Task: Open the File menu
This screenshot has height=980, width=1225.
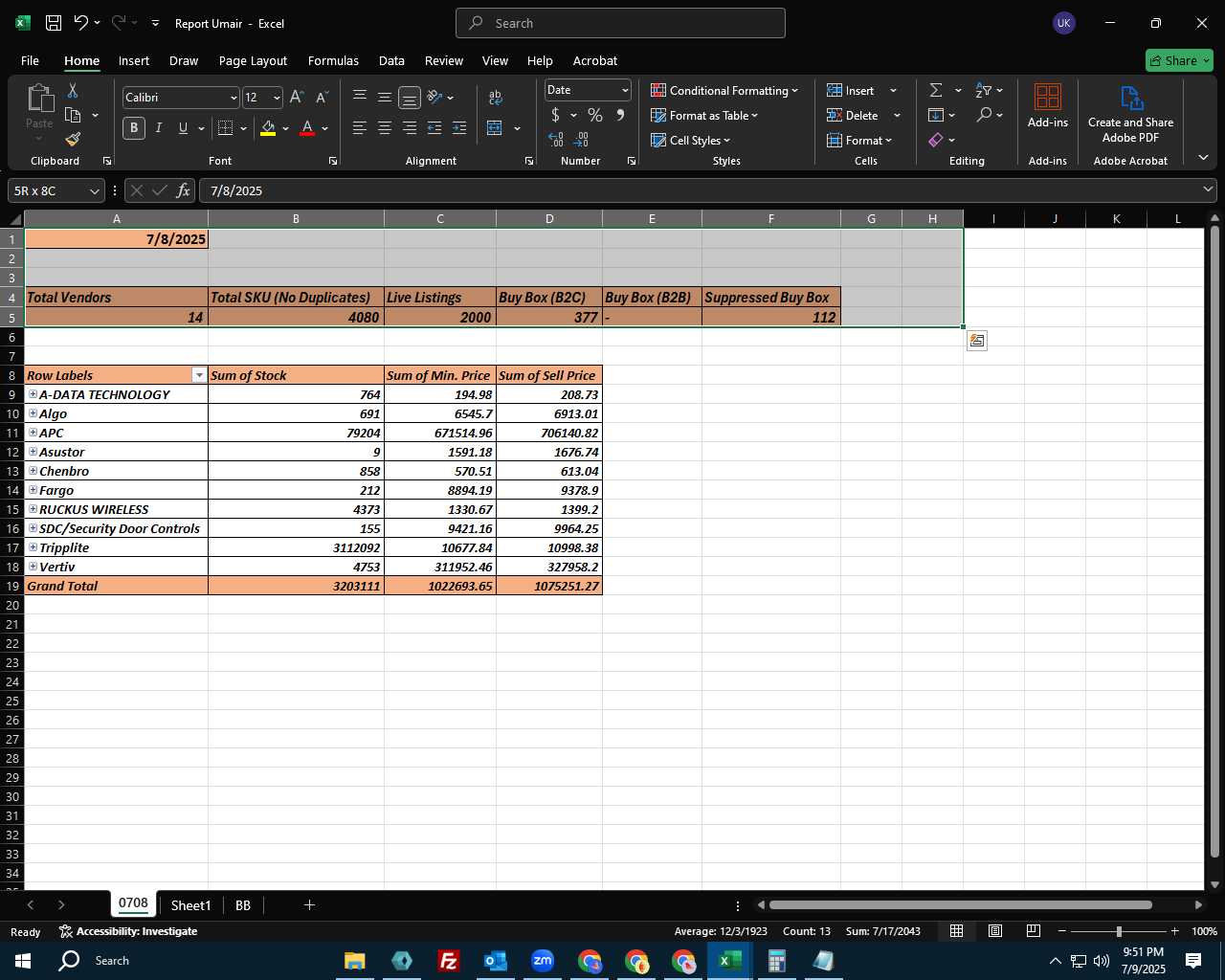Action: (x=30, y=60)
